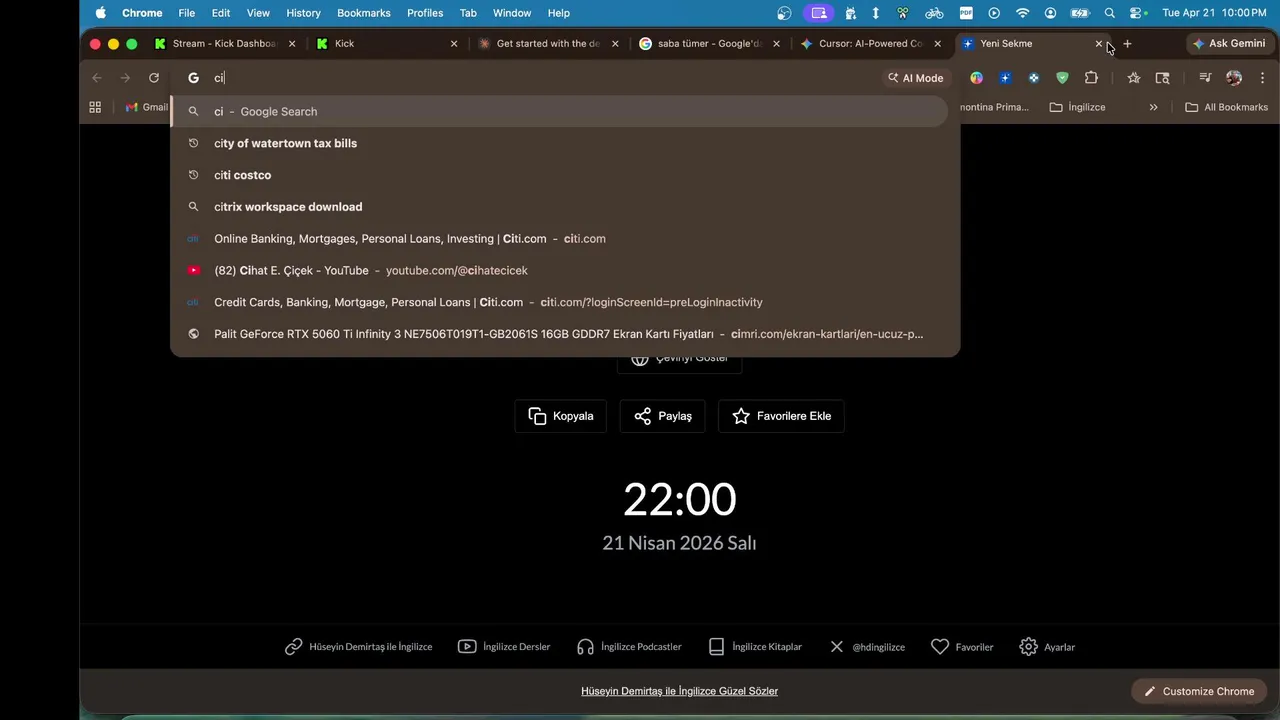Click the profile avatar in toolbar

[1234, 78]
